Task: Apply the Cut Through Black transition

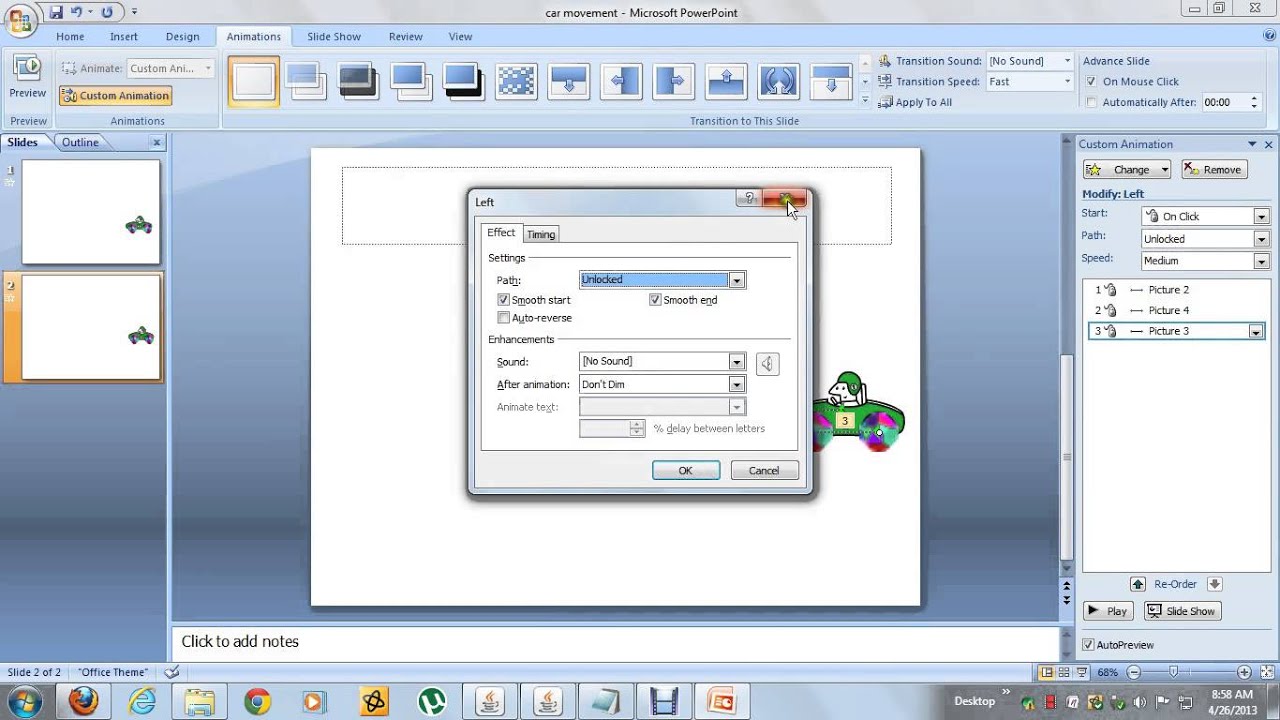Action: [462, 81]
